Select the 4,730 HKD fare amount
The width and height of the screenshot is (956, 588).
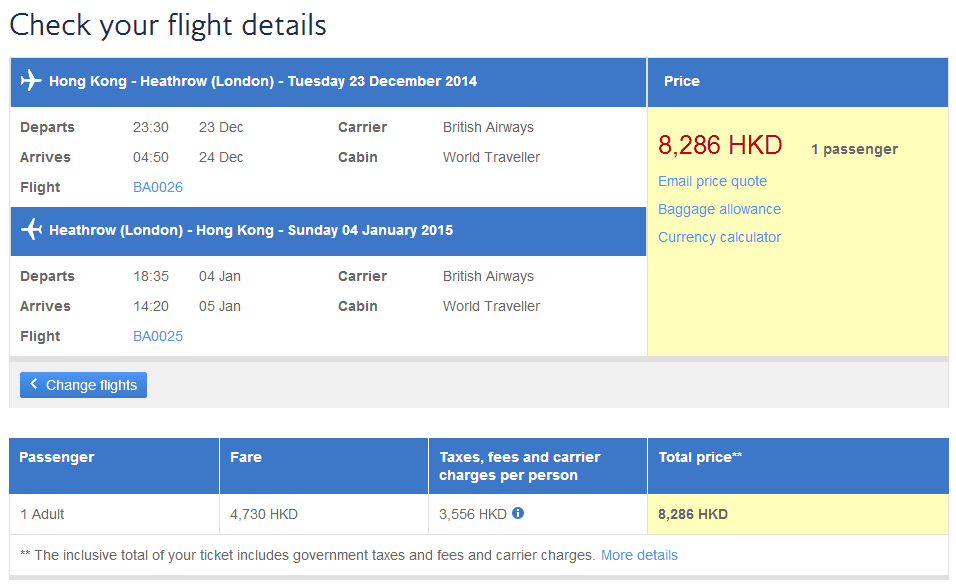(264, 514)
